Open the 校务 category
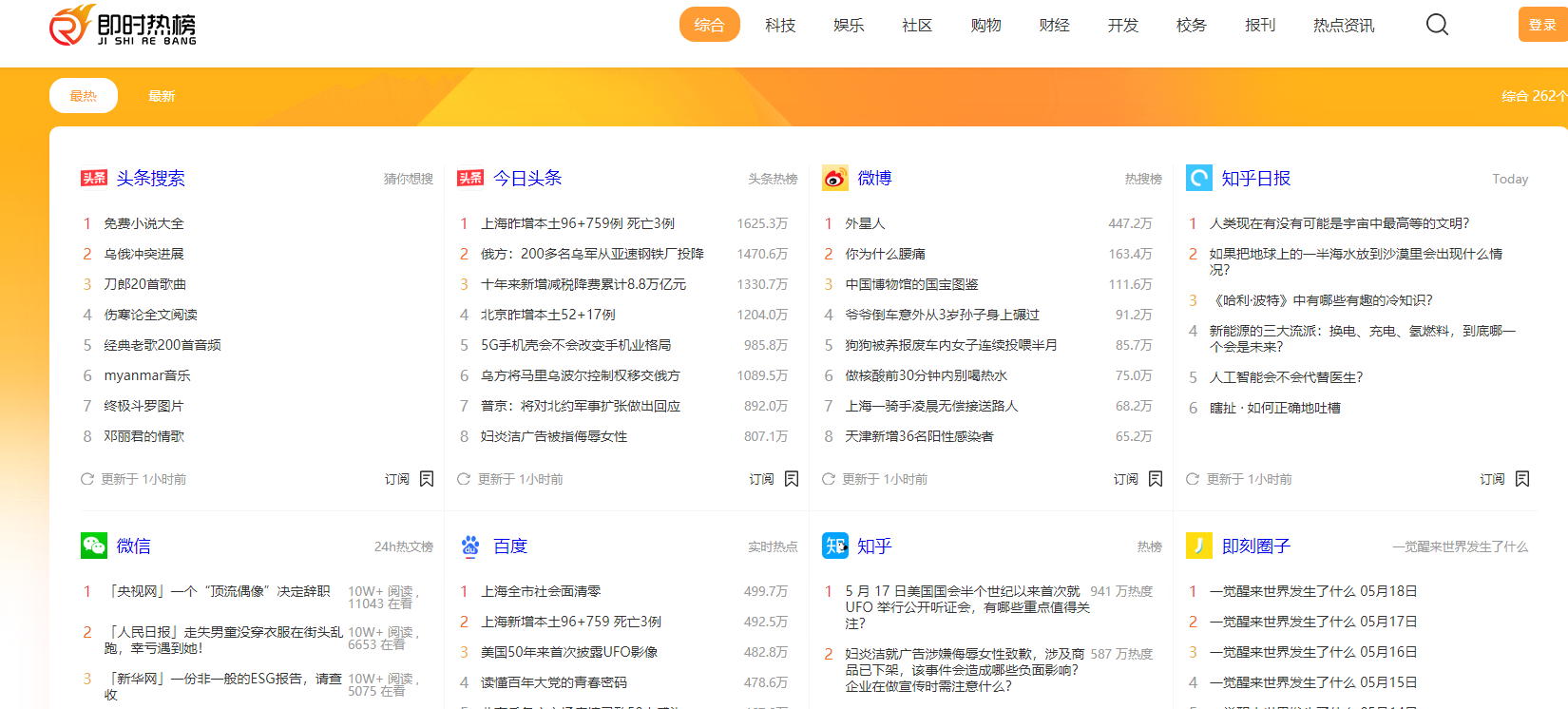This screenshot has height=709, width=1568. (1191, 25)
